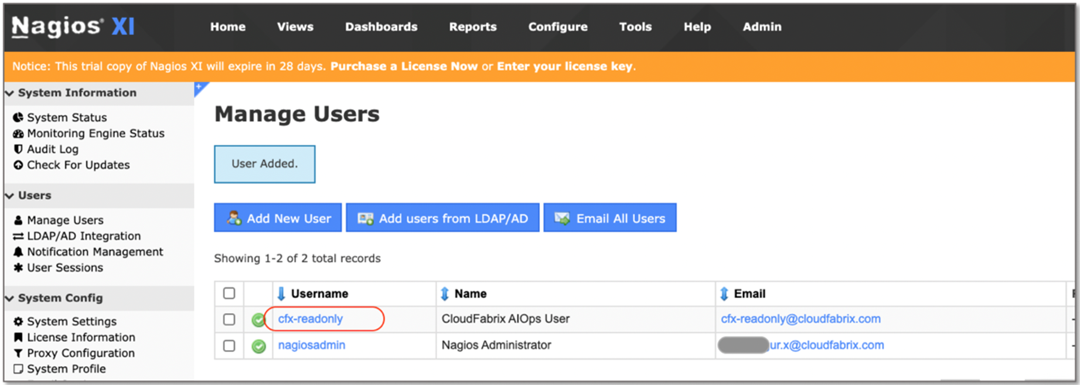Image resolution: width=1080 pixels, height=385 pixels.
Task: Click Enter your license key link
Action: [x=565, y=67]
